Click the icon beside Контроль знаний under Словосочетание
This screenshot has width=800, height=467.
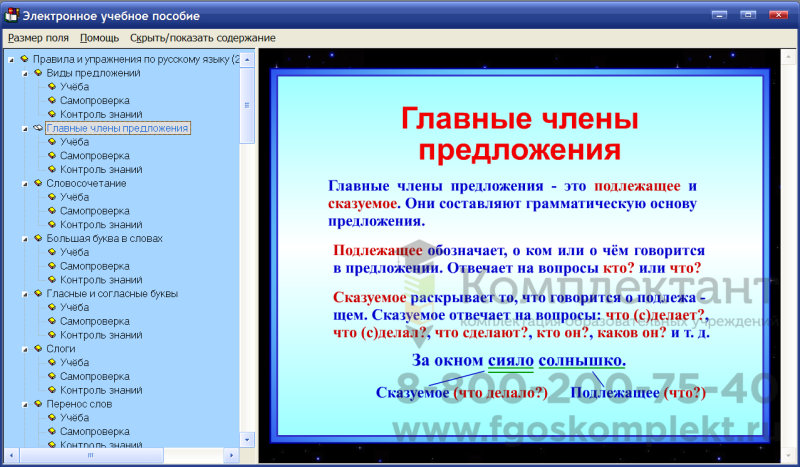click(52, 225)
